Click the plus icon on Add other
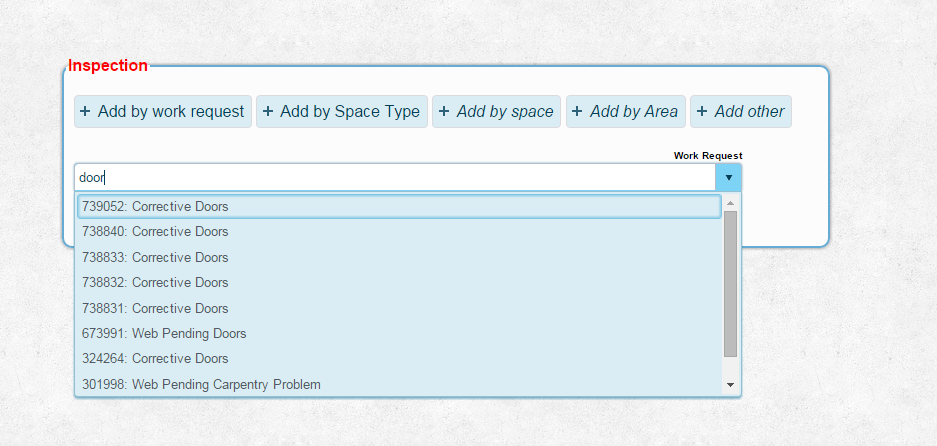The width and height of the screenshot is (937, 446). tap(702, 112)
